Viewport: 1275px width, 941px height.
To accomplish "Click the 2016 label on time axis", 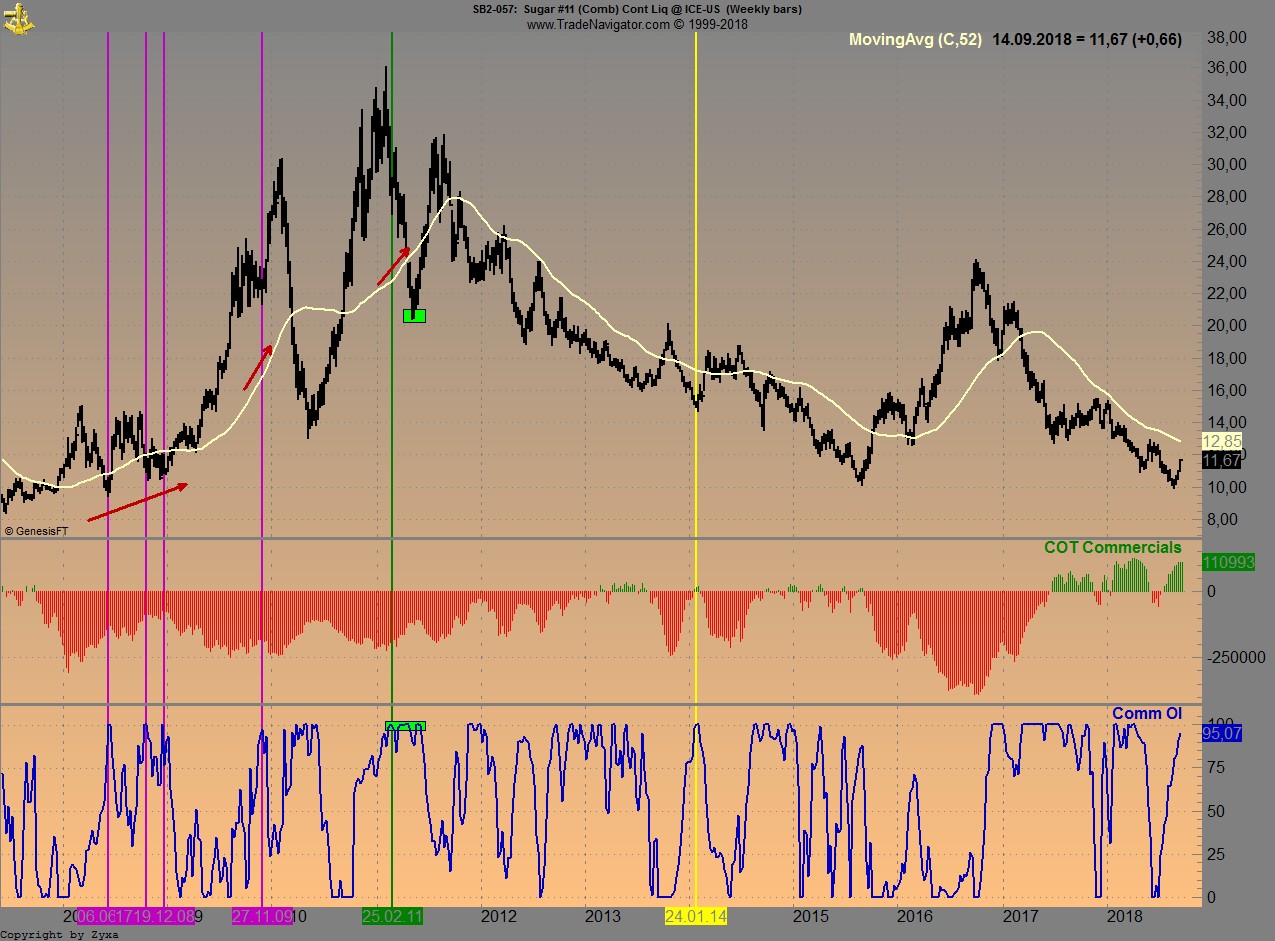I will (x=915, y=916).
